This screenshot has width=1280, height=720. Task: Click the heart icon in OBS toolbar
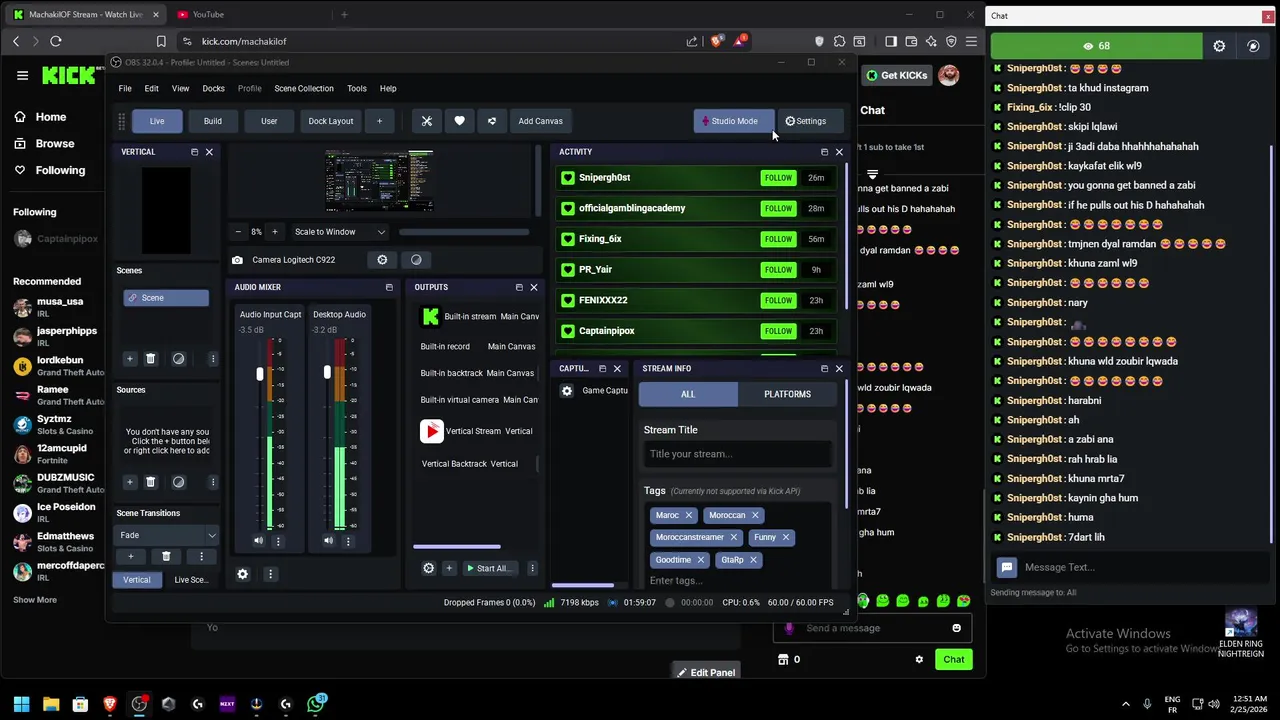click(x=459, y=121)
